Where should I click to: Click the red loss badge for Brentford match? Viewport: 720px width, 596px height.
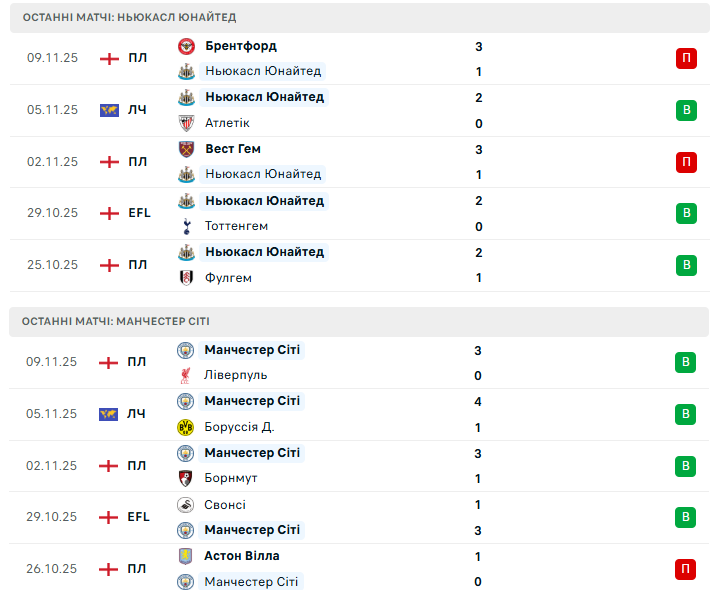coord(686,58)
